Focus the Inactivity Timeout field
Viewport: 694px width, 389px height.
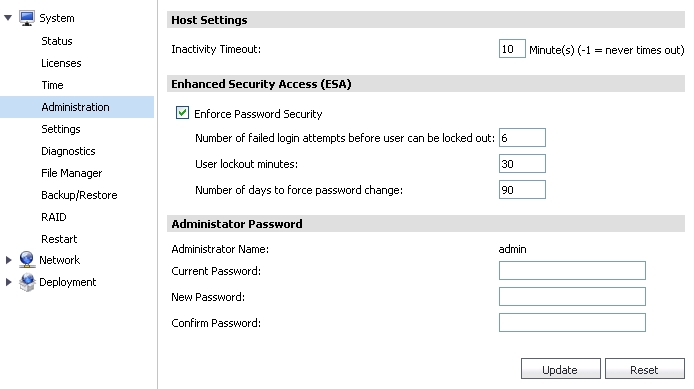pos(512,49)
